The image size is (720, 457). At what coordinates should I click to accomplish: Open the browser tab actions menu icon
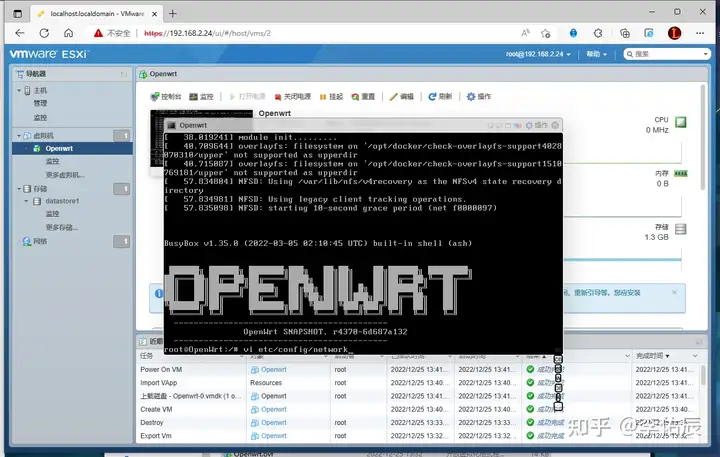[17, 14]
